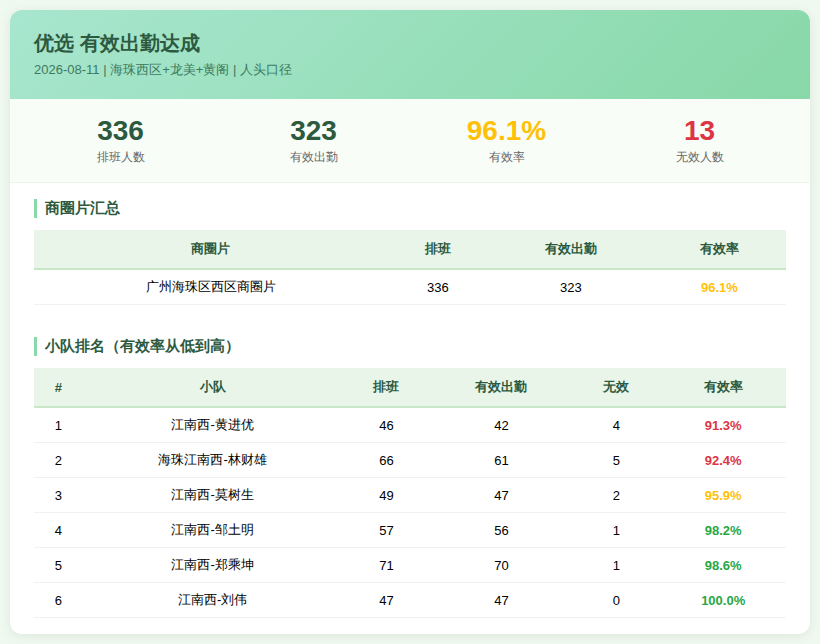This screenshot has width=820, height=644.
Task: Click the 小队排名（有效率从低到高） heading
Action: (x=139, y=346)
